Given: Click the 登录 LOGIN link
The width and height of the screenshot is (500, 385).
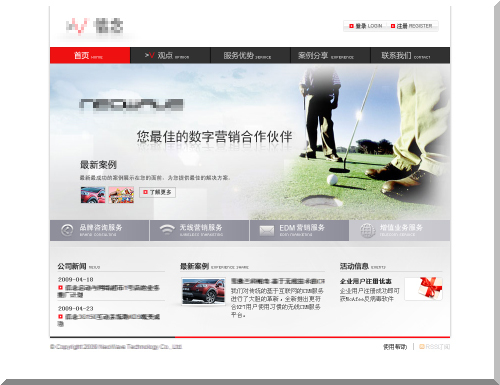Looking at the screenshot, I should click(365, 26).
